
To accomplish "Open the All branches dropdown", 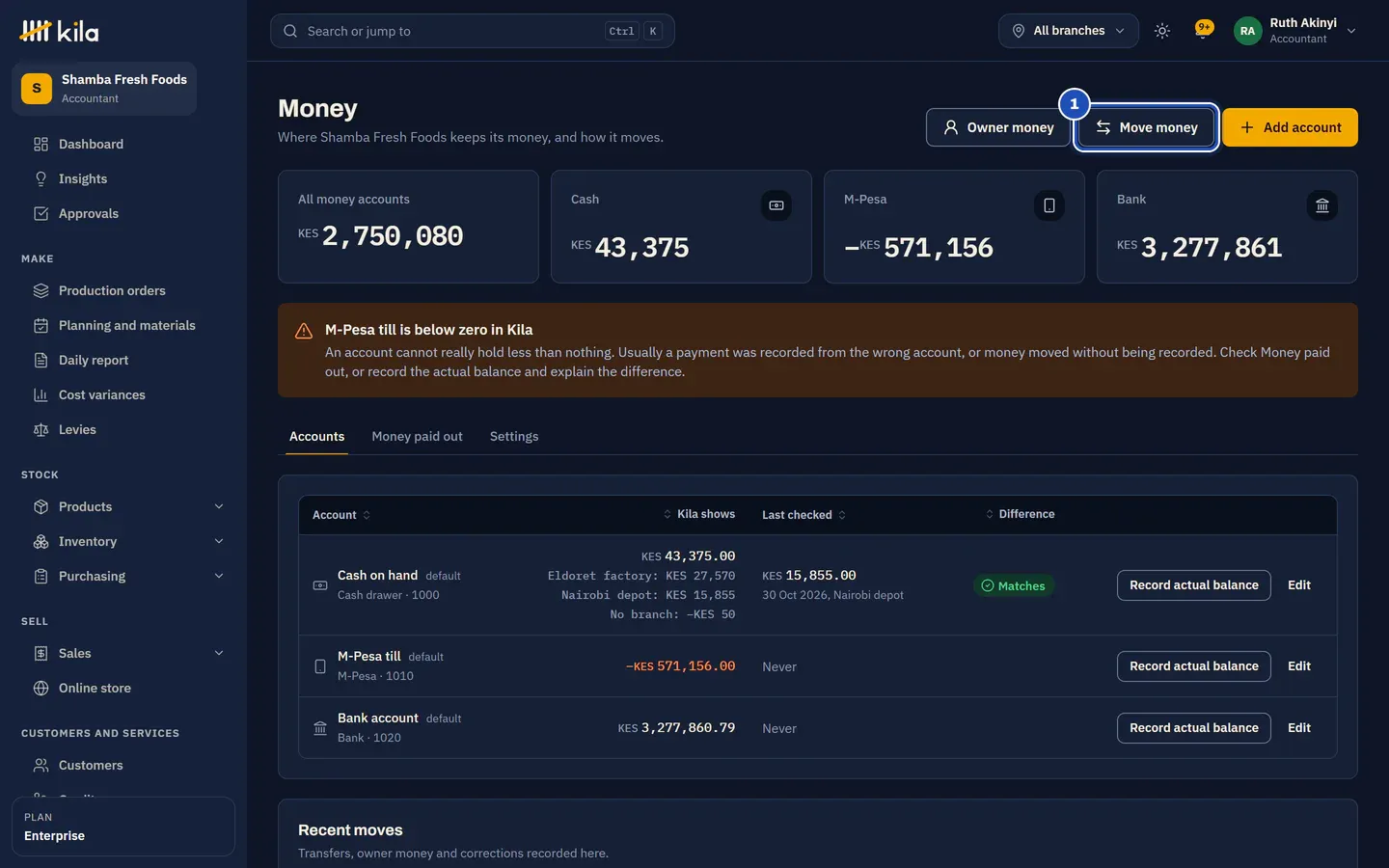I will 1068,31.
